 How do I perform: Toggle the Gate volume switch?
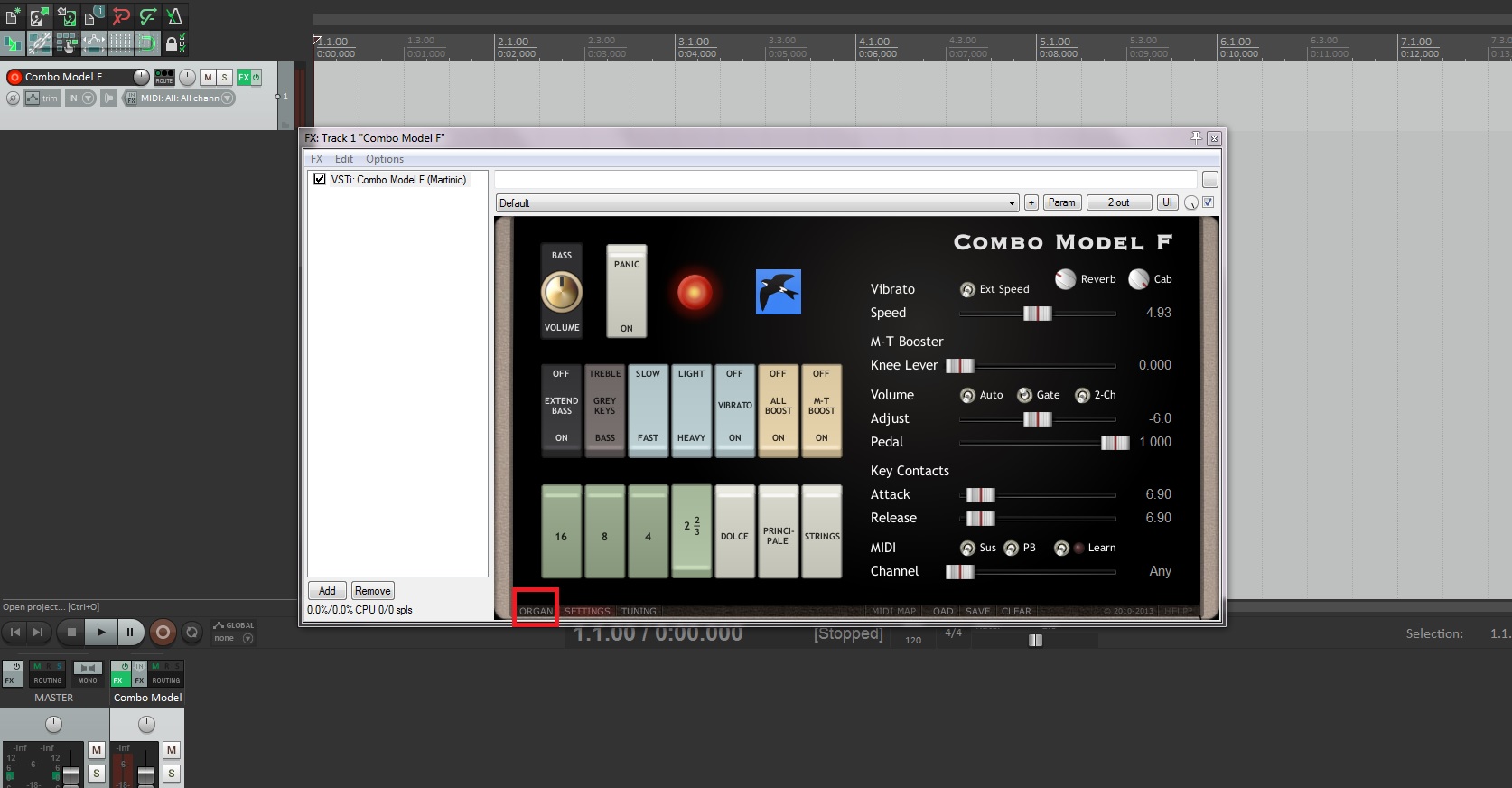(1024, 395)
